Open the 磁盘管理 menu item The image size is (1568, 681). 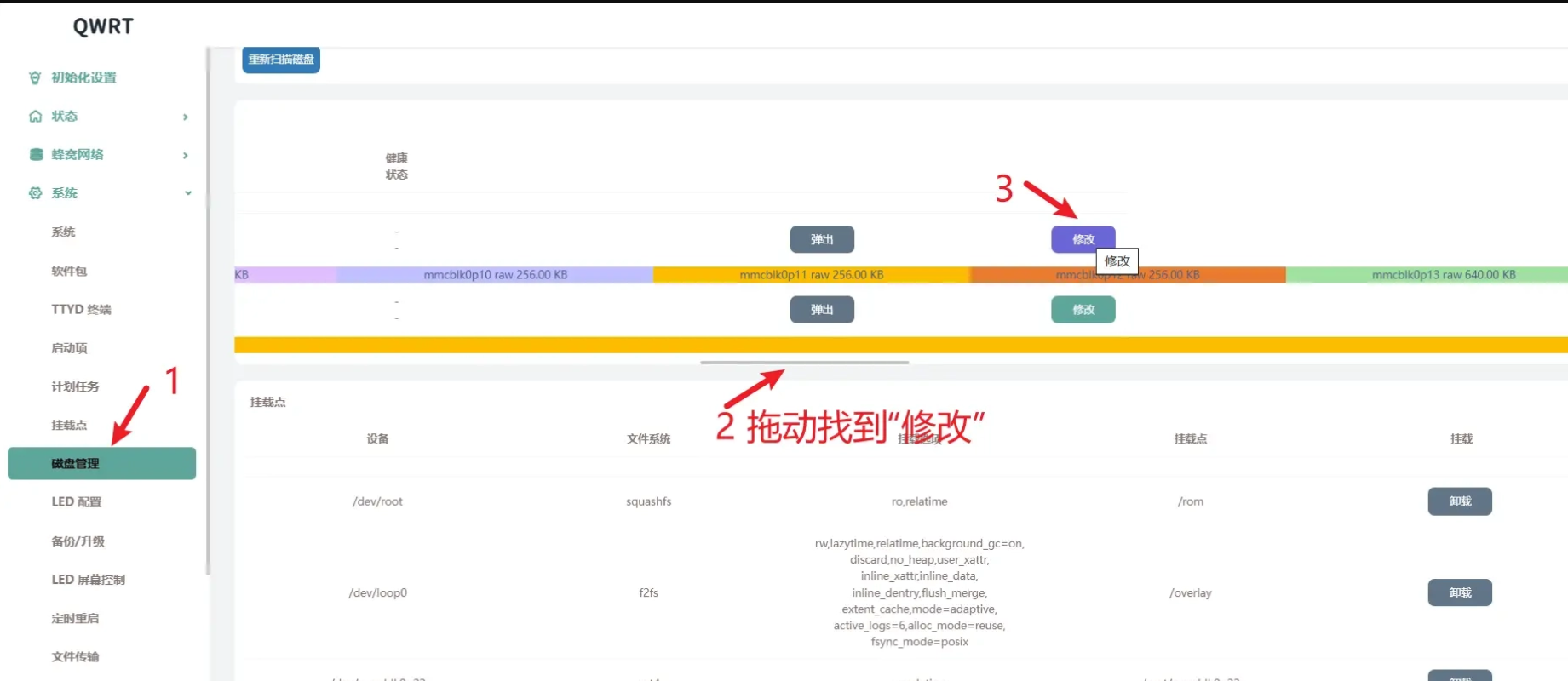tap(101, 464)
